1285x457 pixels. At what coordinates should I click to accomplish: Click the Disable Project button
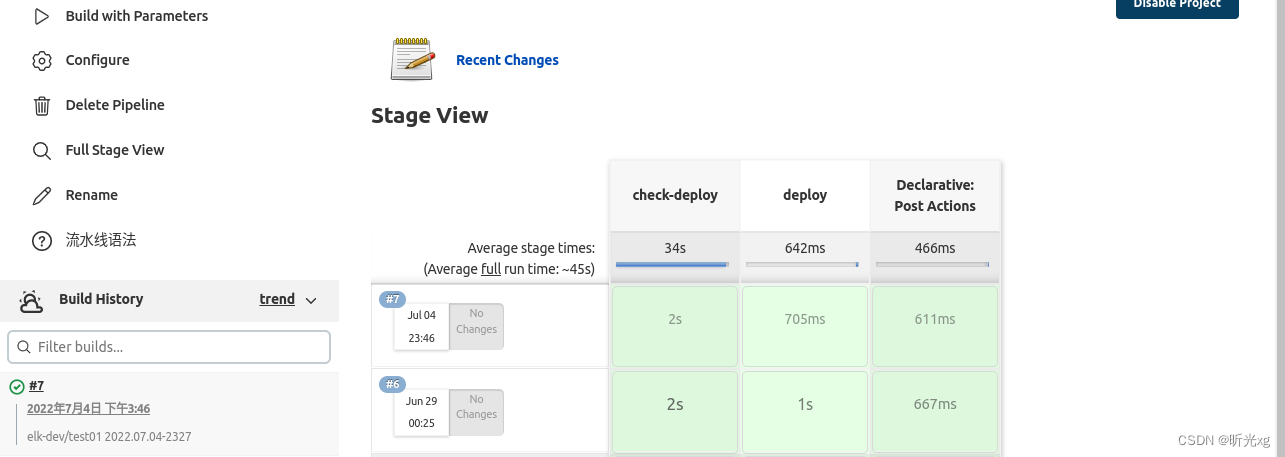point(1177,5)
